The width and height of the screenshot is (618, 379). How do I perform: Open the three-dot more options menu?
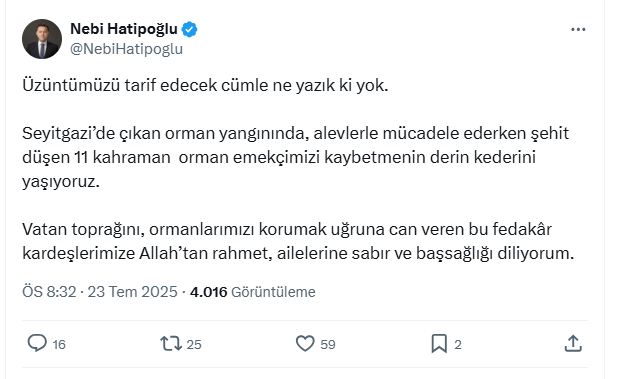coord(578,30)
